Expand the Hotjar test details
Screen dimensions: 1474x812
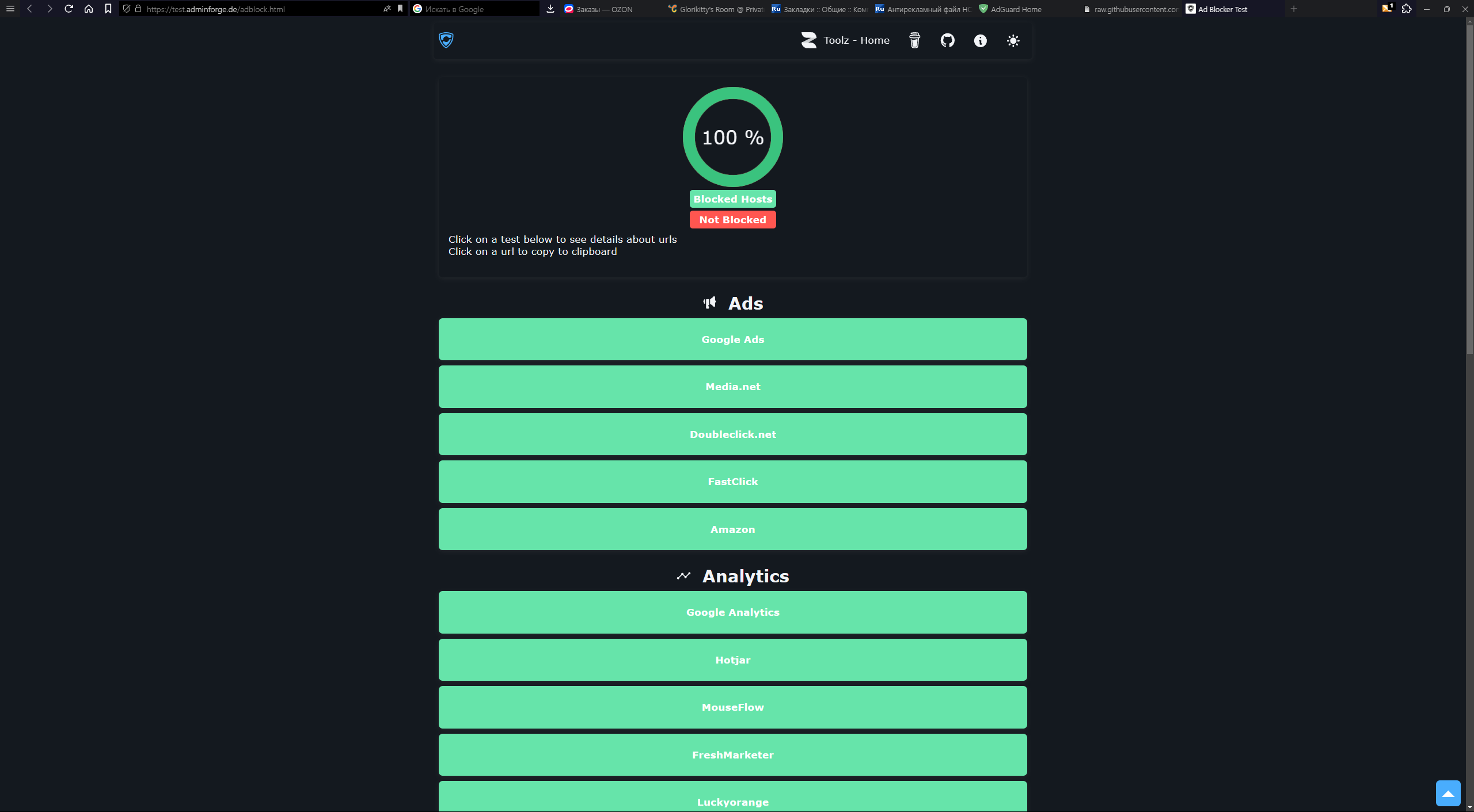733,660
